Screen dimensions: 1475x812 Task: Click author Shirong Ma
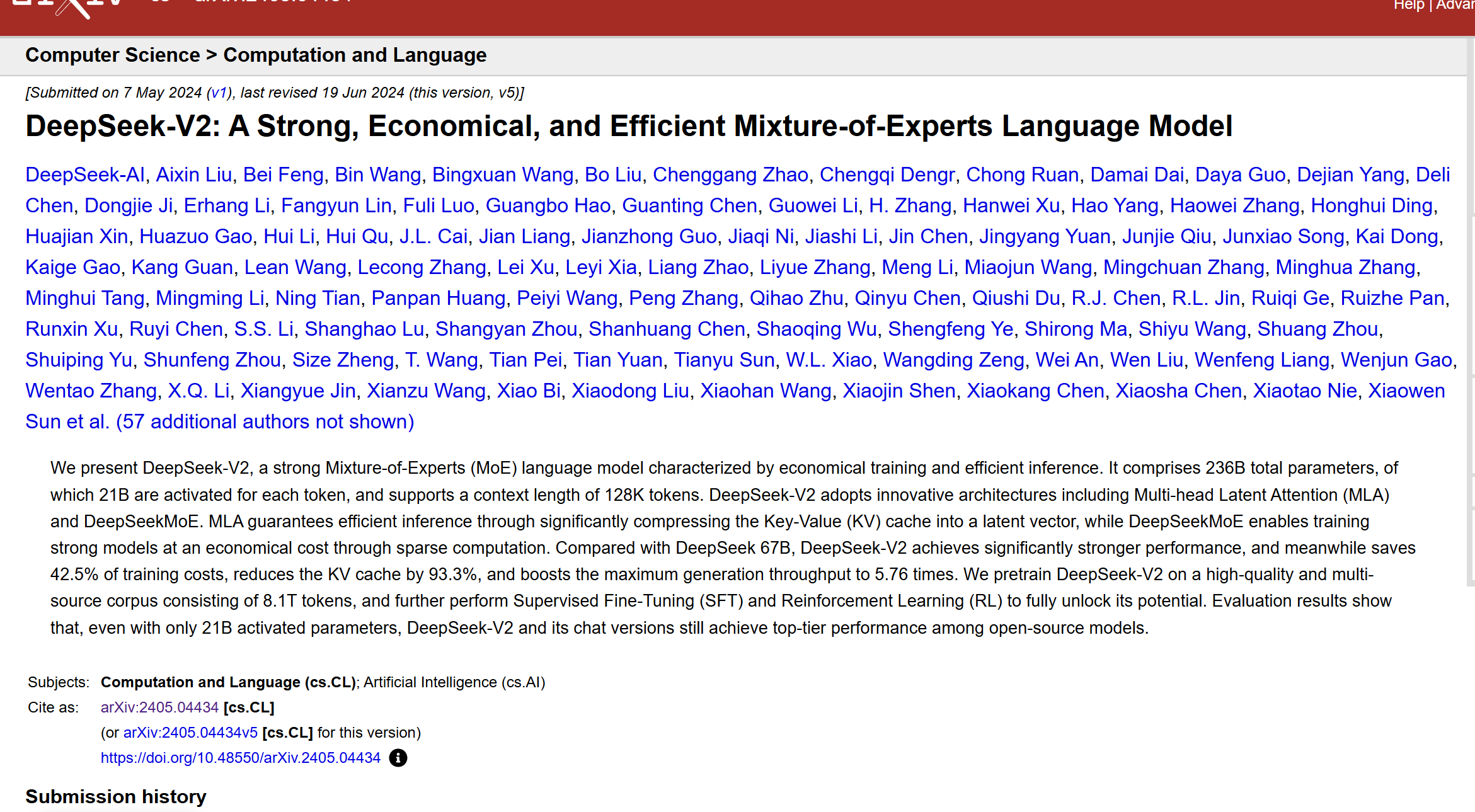(x=1076, y=329)
